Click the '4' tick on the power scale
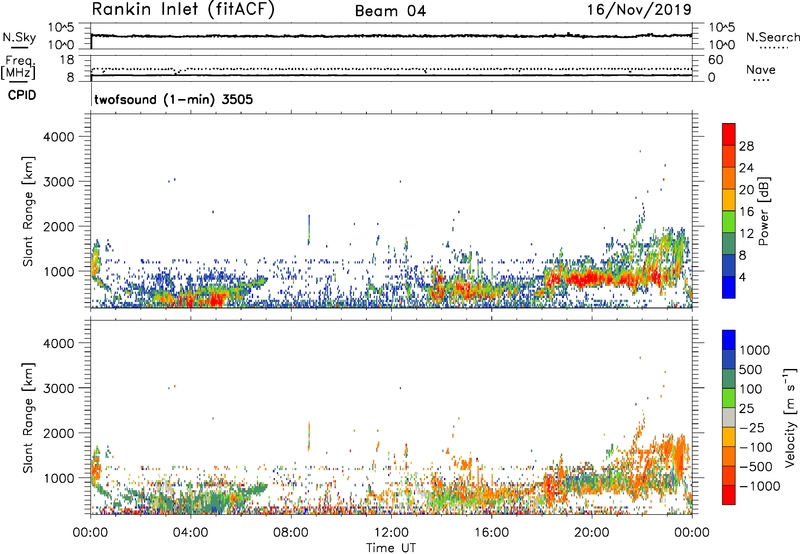 click(x=742, y=277)
